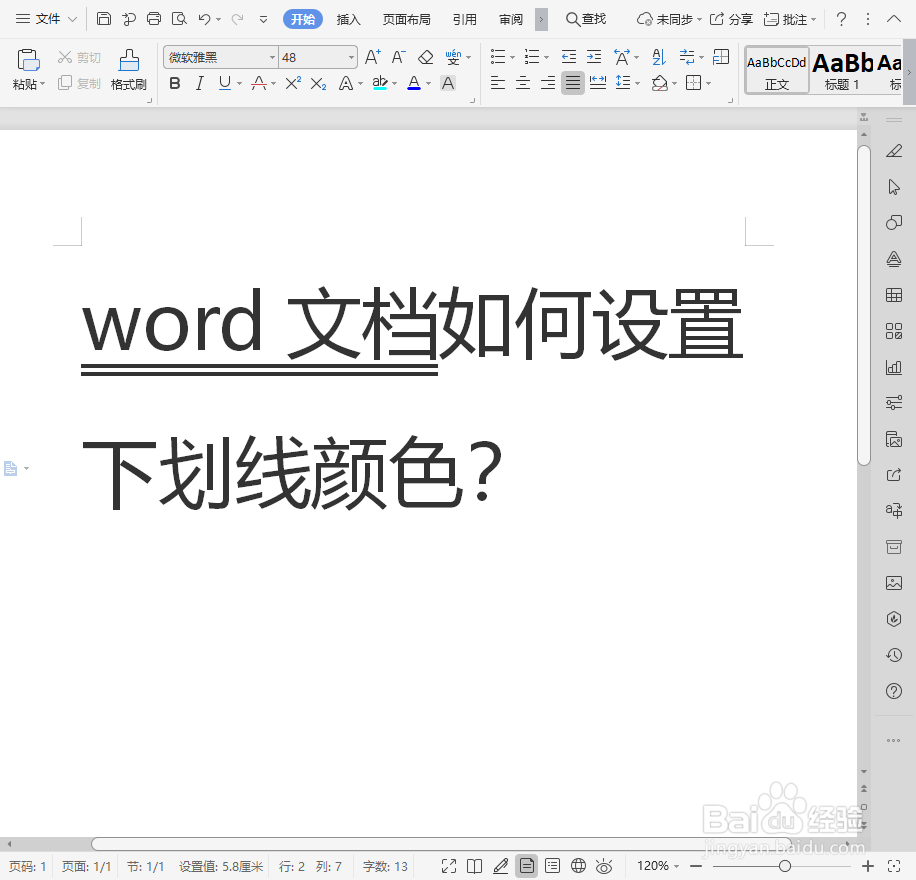Click the increase indent icon
Screen dimensions: 916x880
point(594,57)
